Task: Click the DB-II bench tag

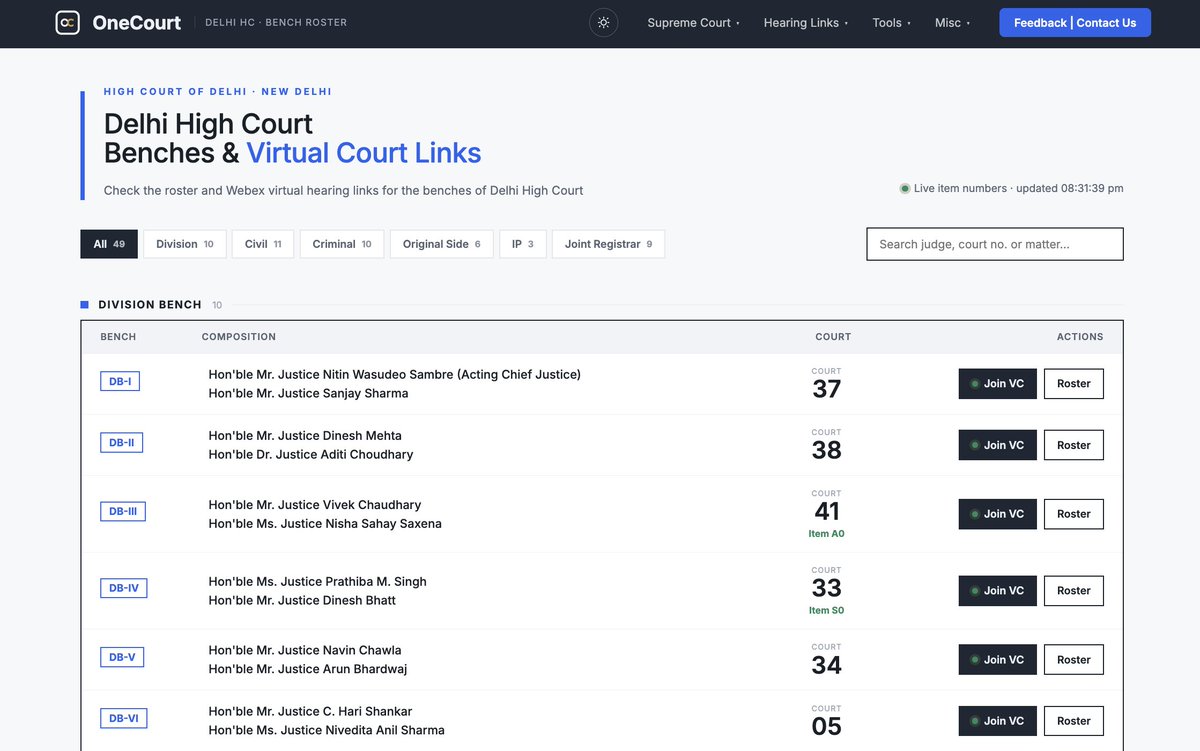Action: 122,442
